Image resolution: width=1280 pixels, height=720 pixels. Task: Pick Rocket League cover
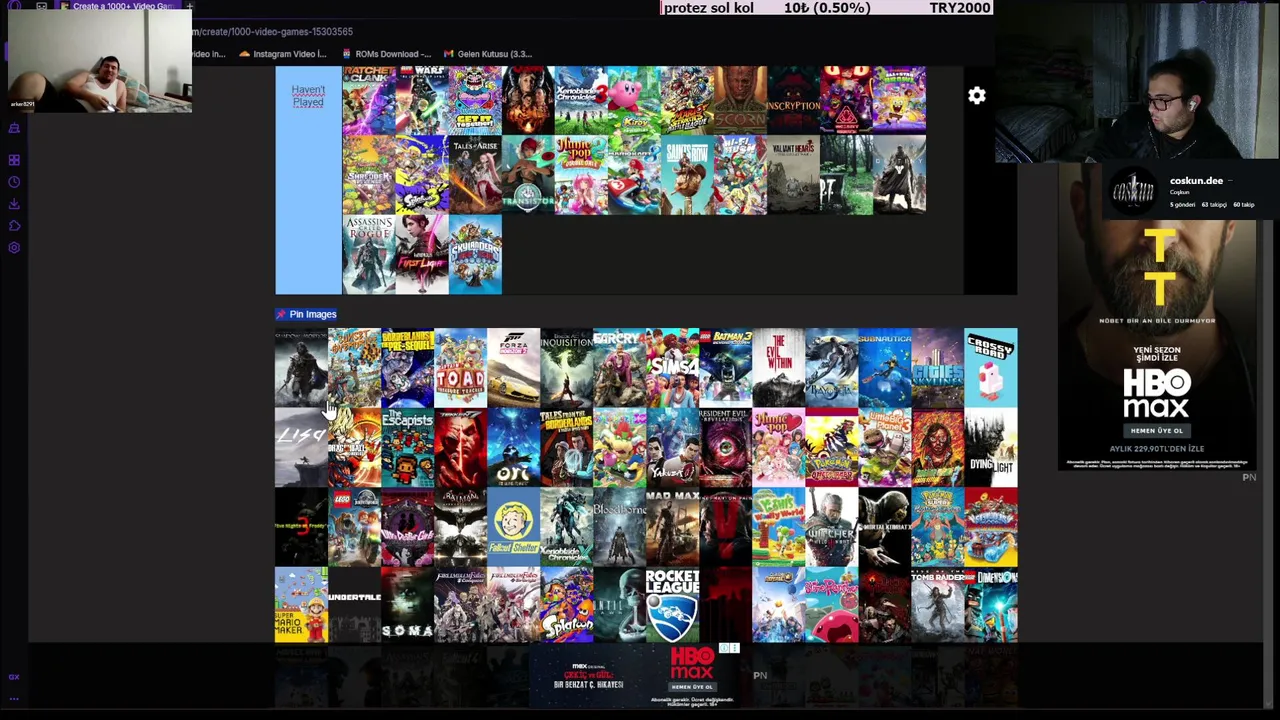(x=672, y=605)
